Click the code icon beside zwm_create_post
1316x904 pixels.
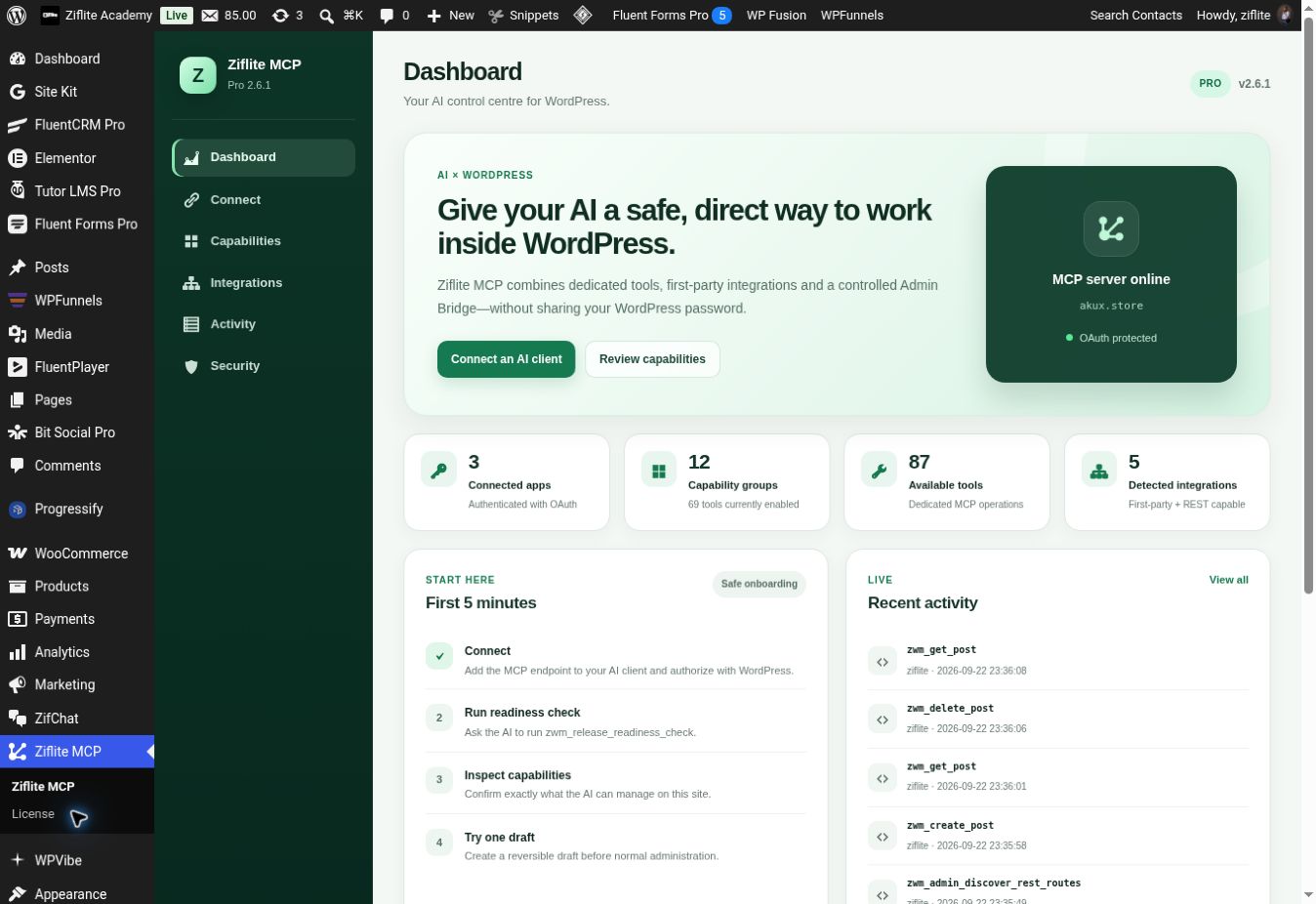tap(883, 837)
